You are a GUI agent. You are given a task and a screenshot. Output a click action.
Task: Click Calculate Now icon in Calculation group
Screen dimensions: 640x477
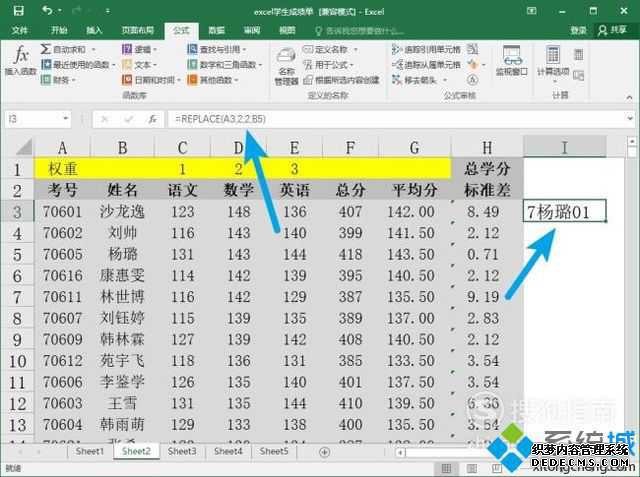point(578,54)
